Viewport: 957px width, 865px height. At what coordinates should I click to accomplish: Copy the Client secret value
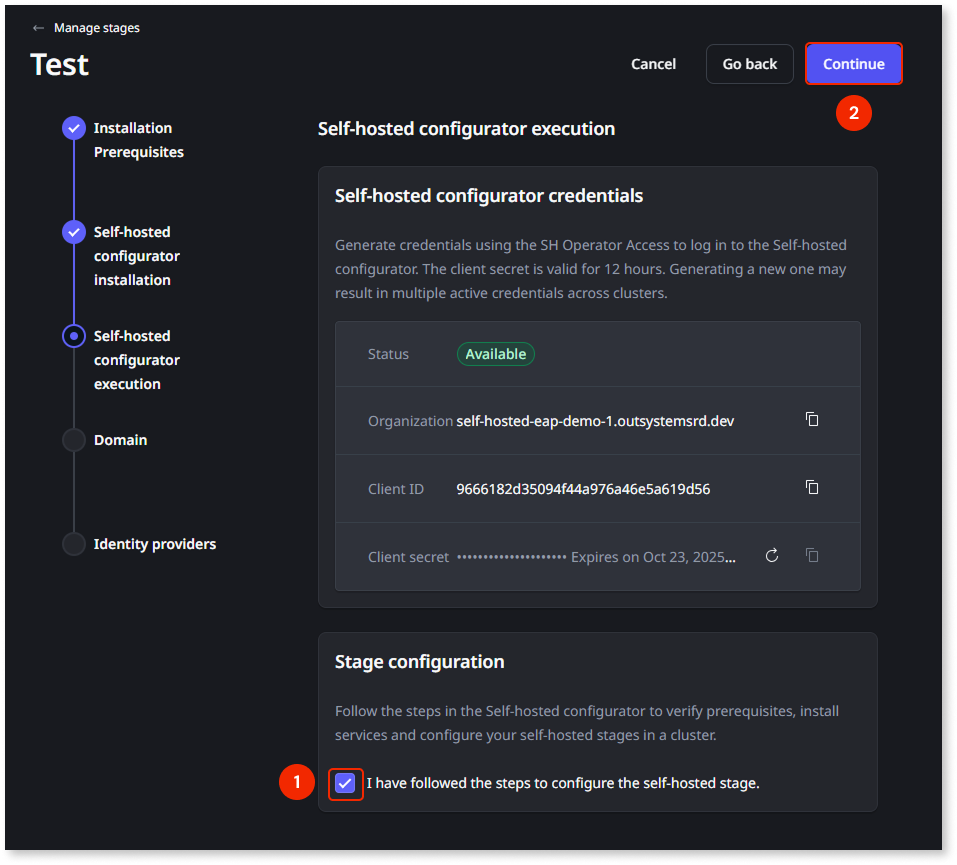pos(812,556)
